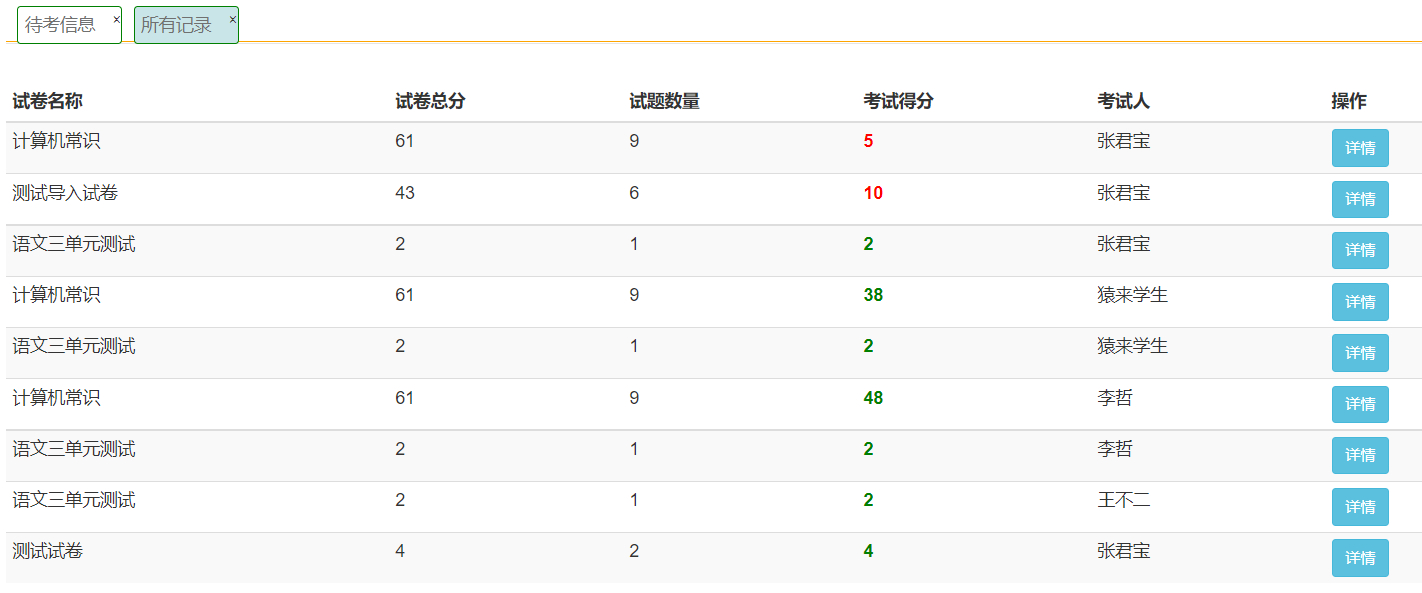Viewport: 1422px width, 593px height.
Task: Click examinee name 王不二
Action: (1124, 500)
